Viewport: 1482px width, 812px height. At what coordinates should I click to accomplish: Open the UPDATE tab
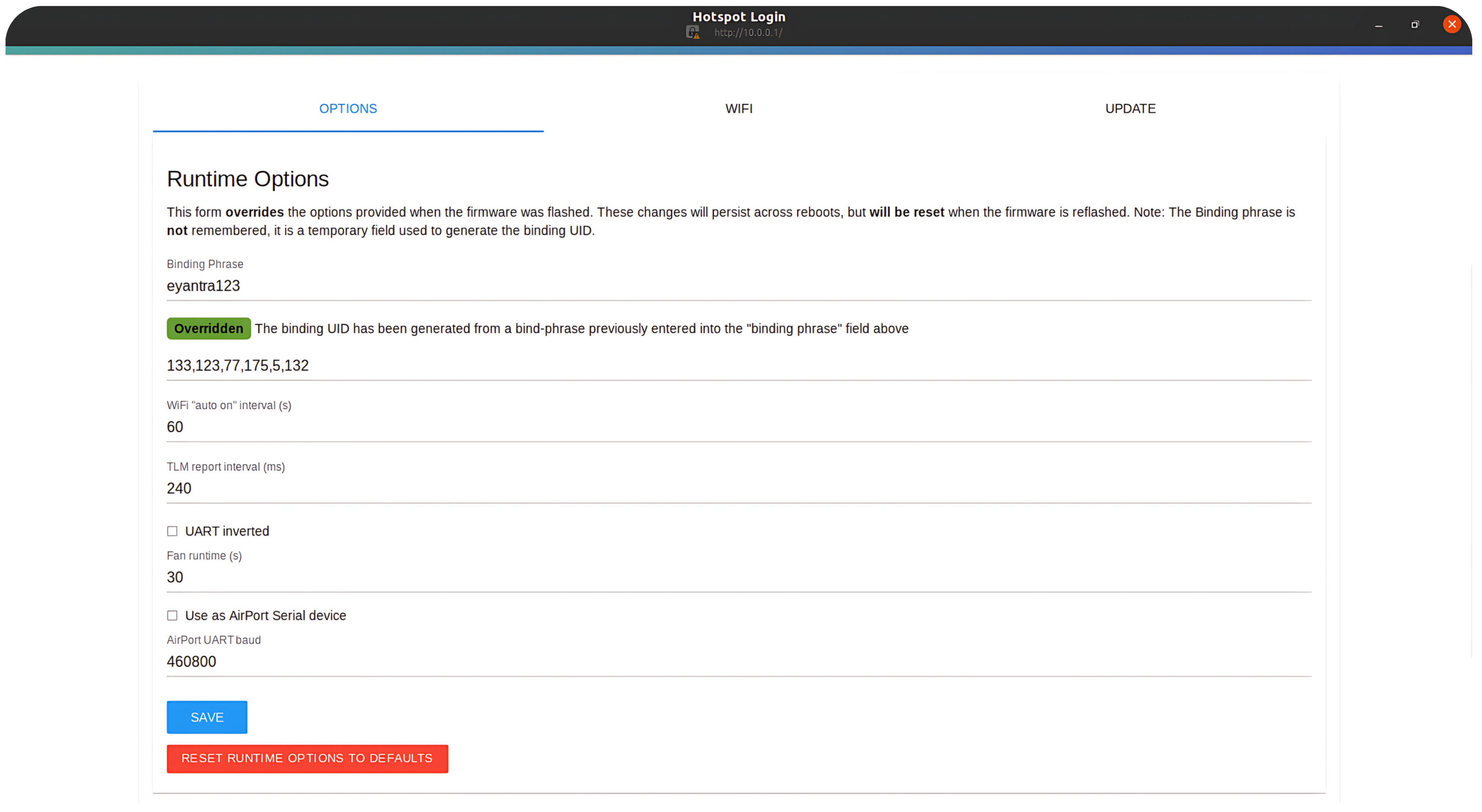[1130, 109]
